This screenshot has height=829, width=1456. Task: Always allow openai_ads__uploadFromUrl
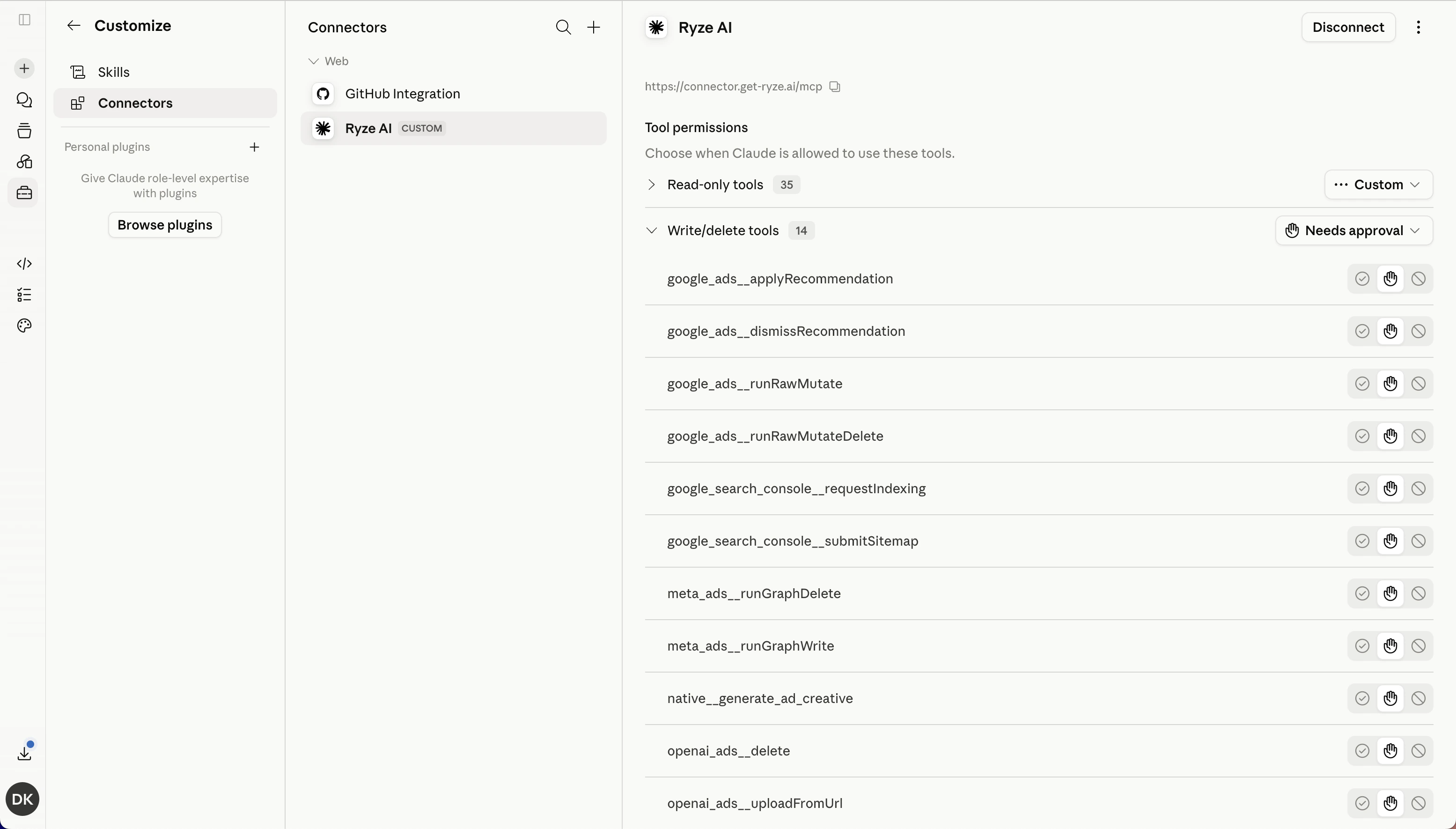pos(1362,803)
